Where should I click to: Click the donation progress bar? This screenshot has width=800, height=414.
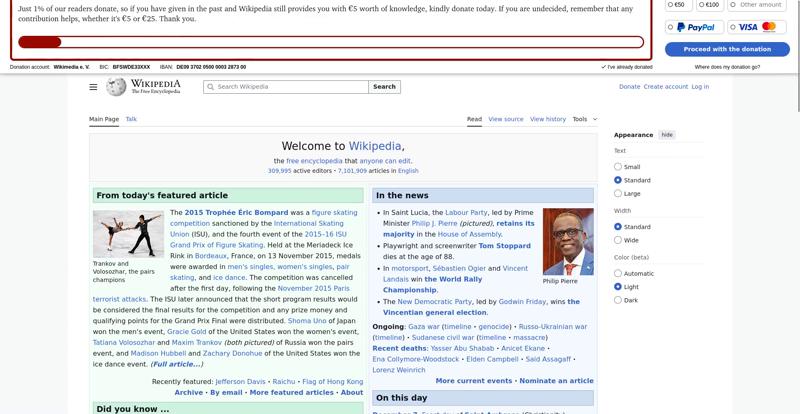click(x=331, y=42)
